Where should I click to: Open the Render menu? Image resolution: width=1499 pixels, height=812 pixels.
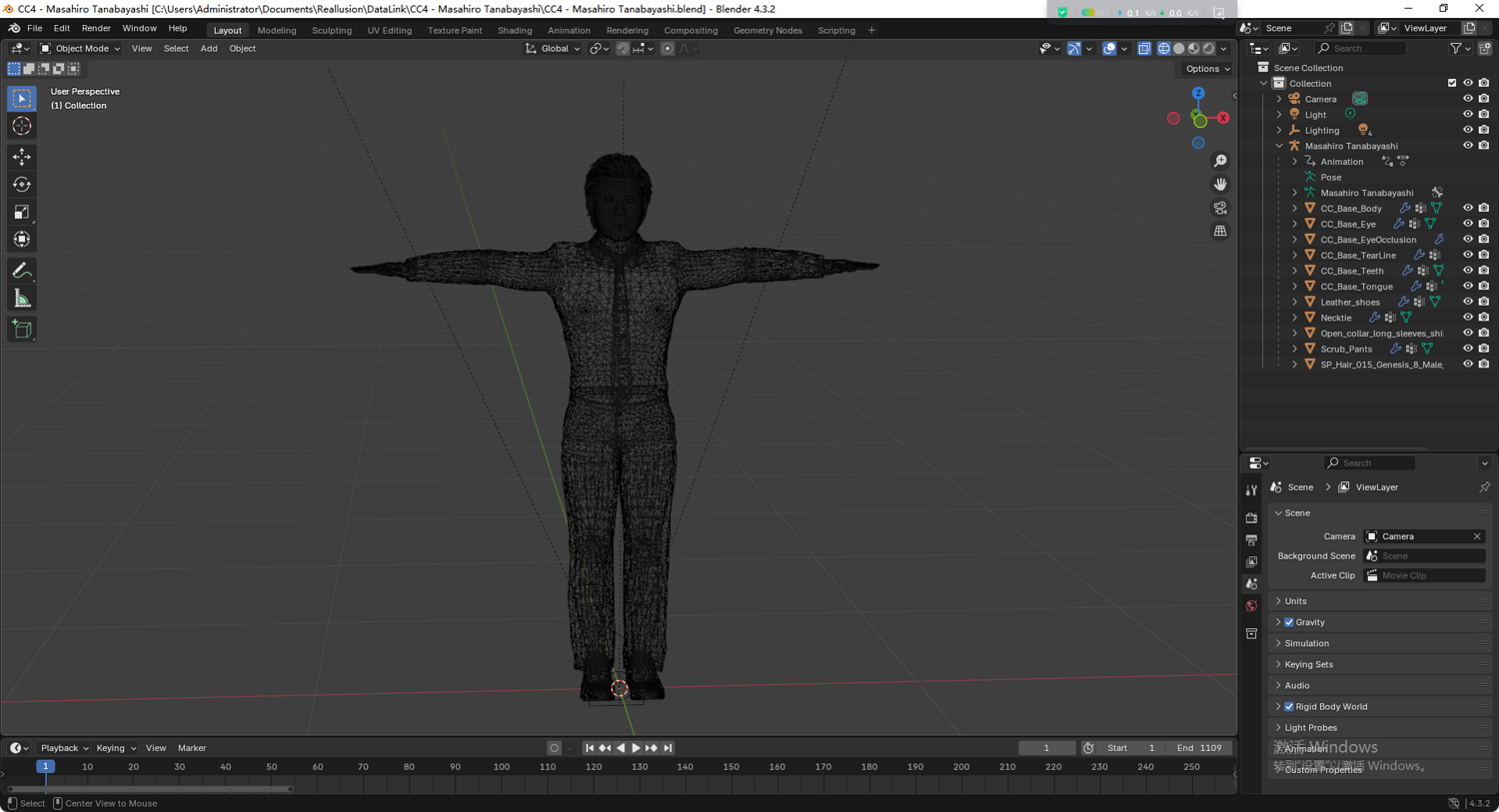click(x=96, y=29)
